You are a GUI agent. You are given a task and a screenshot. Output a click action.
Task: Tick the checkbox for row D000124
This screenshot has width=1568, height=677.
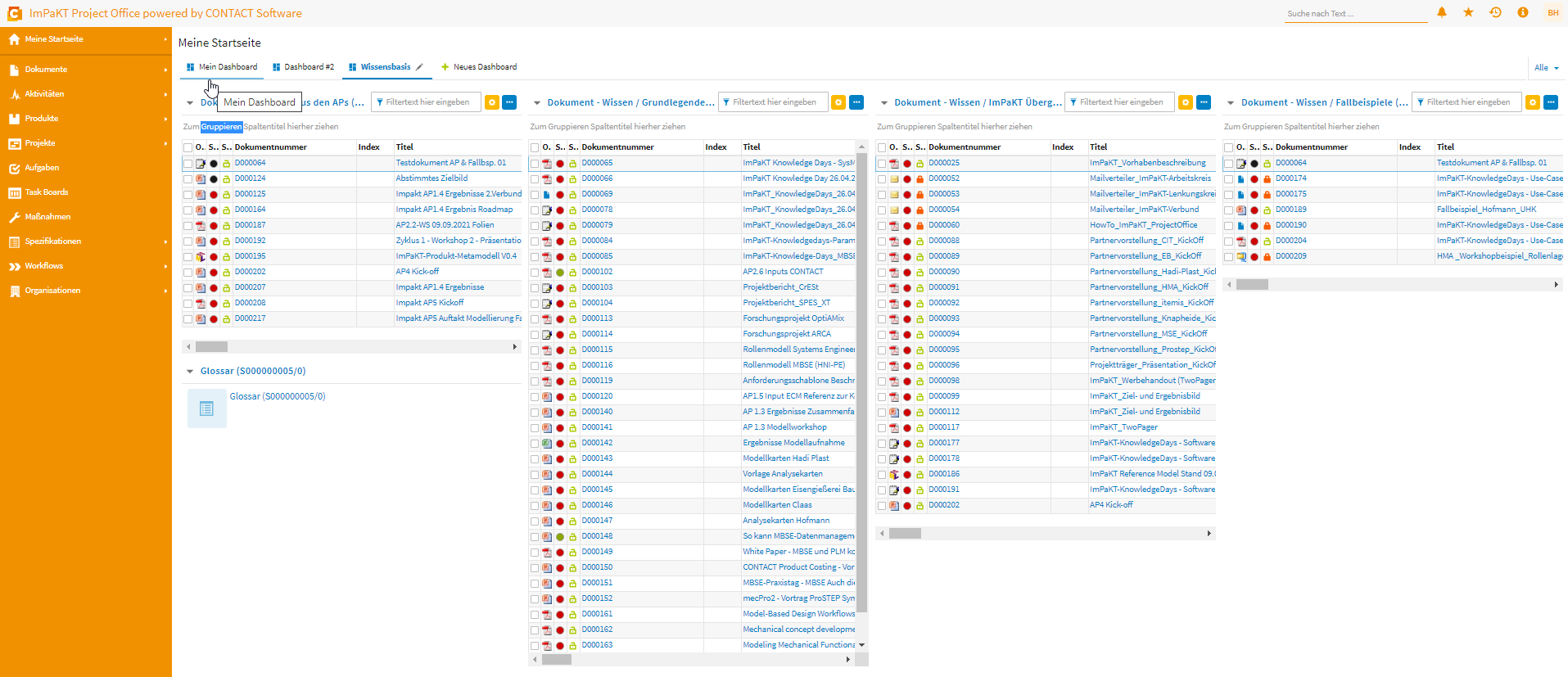coord(188,179)
